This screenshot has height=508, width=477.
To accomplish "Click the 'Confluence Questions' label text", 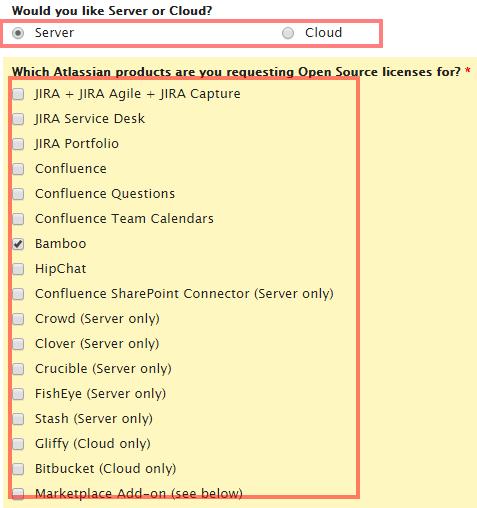I will pos(105,194).
